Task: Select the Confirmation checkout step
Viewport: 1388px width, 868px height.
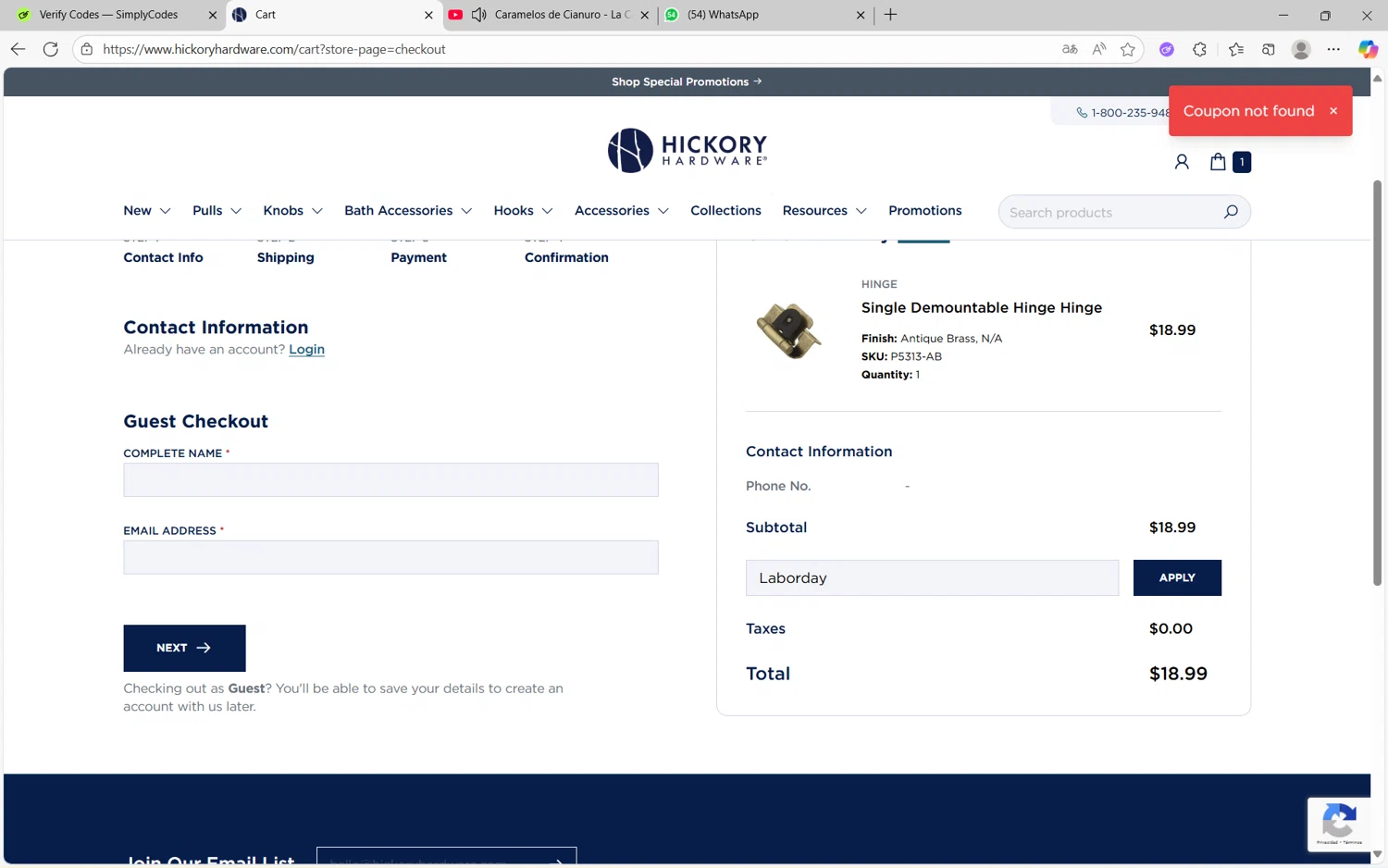Action: (x=566, y=257)
